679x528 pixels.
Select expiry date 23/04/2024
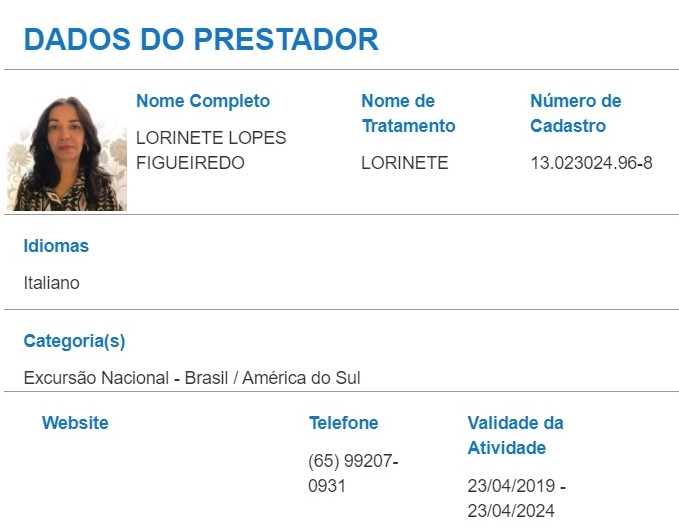[x=511, y=511]
